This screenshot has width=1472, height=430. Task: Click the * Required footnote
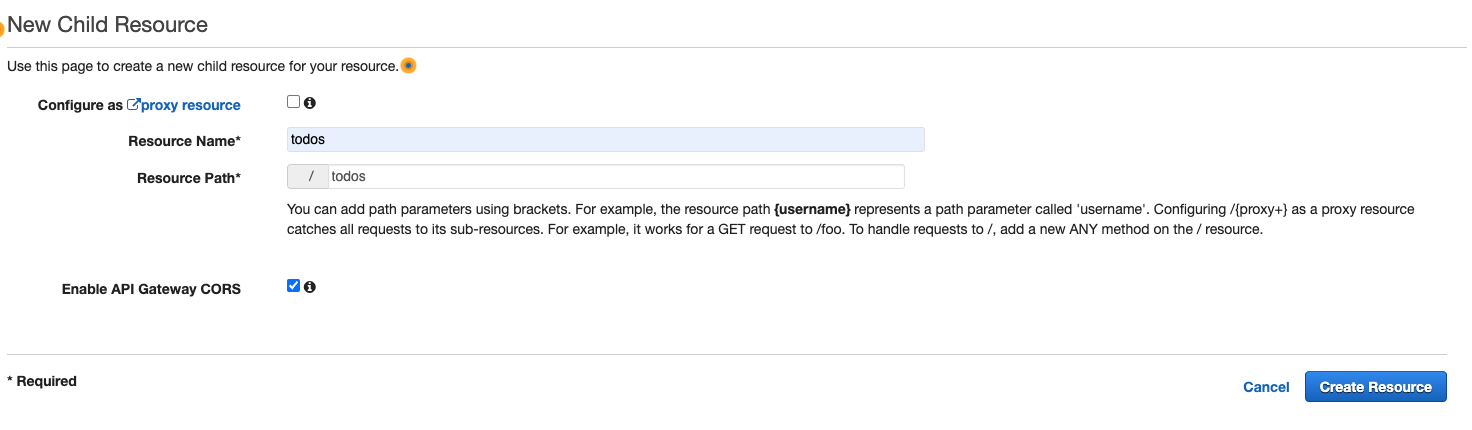(x=42, y=381)
